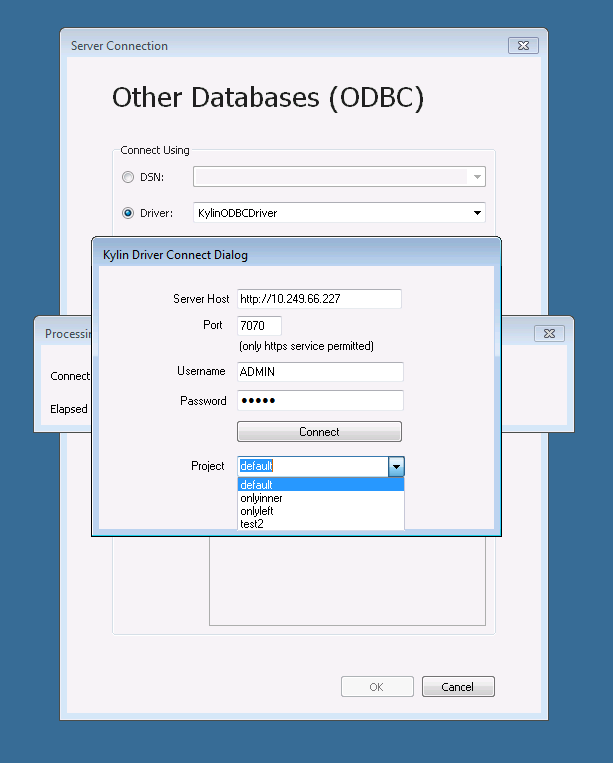613x763 pixels.
Task: Click the greyed-out OK button
Action: pos(377,687)
